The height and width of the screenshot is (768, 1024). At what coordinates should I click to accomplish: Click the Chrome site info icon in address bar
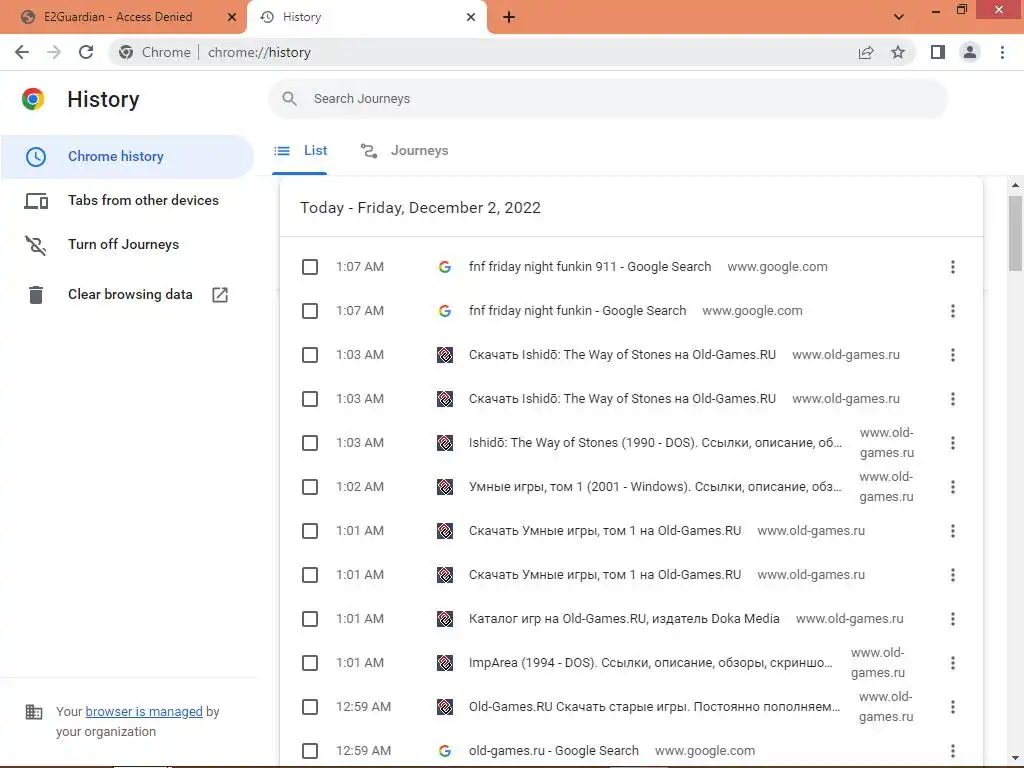click(126, 52)
